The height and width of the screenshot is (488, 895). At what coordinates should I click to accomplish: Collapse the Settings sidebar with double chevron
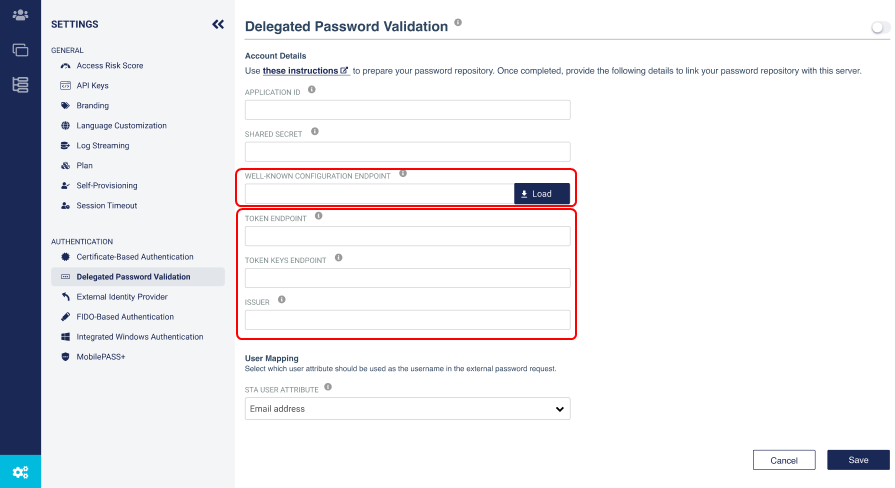[218, 24]
